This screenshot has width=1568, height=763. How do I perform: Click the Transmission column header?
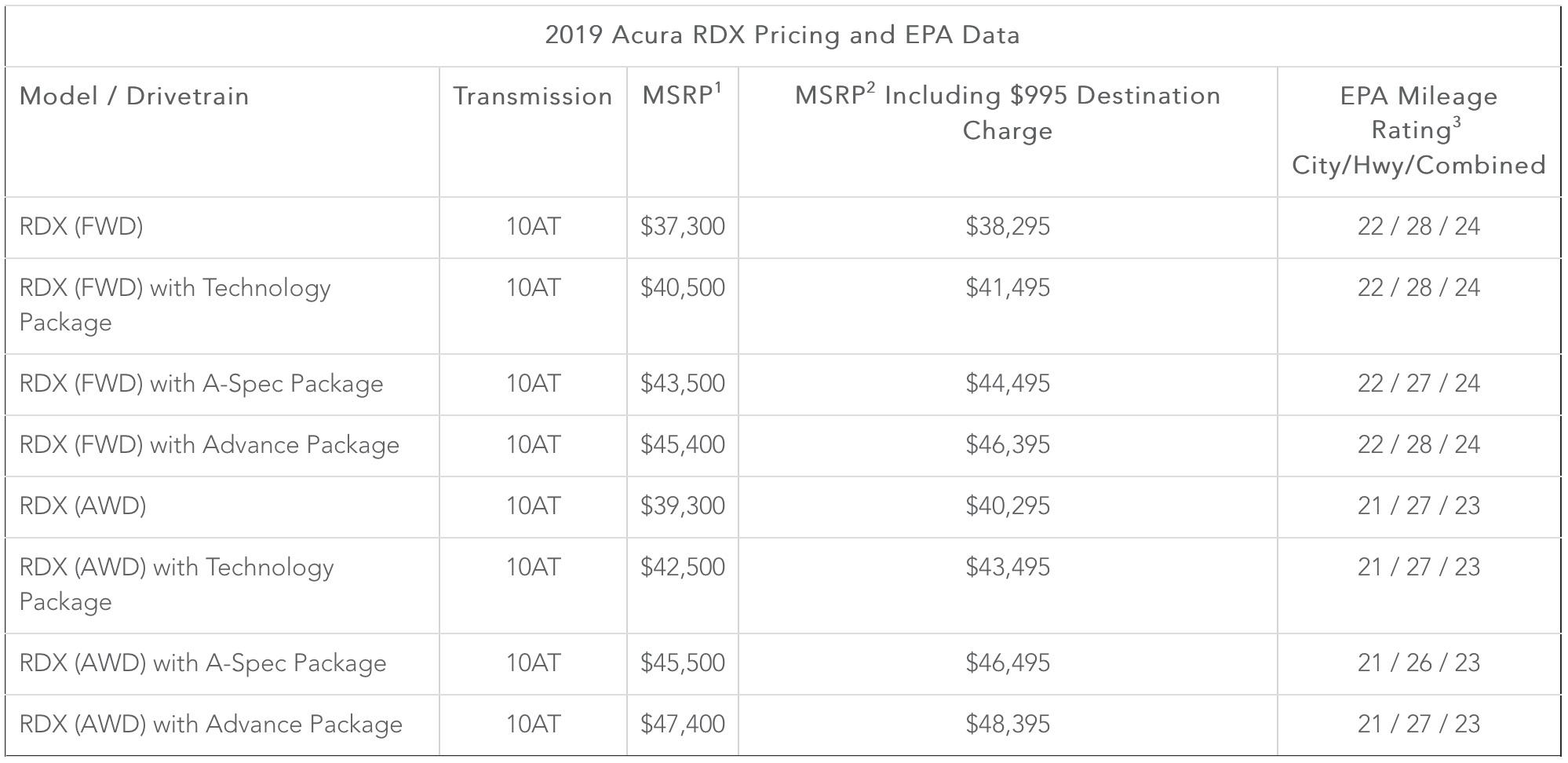click(533, 97)
